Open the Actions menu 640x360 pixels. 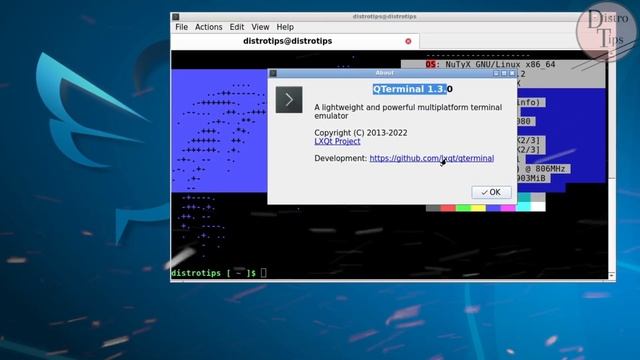tap(209, 27)
